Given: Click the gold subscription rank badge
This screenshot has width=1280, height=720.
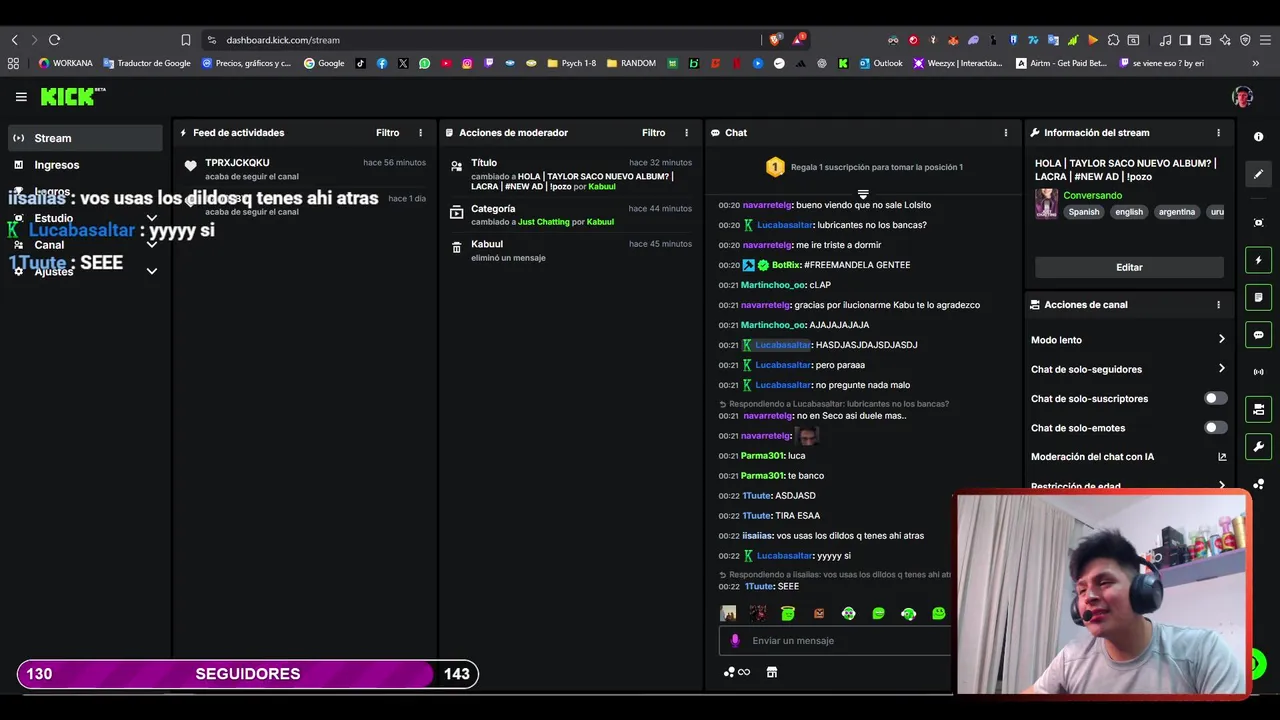Looking at the screenshot, I should (775, 167).
